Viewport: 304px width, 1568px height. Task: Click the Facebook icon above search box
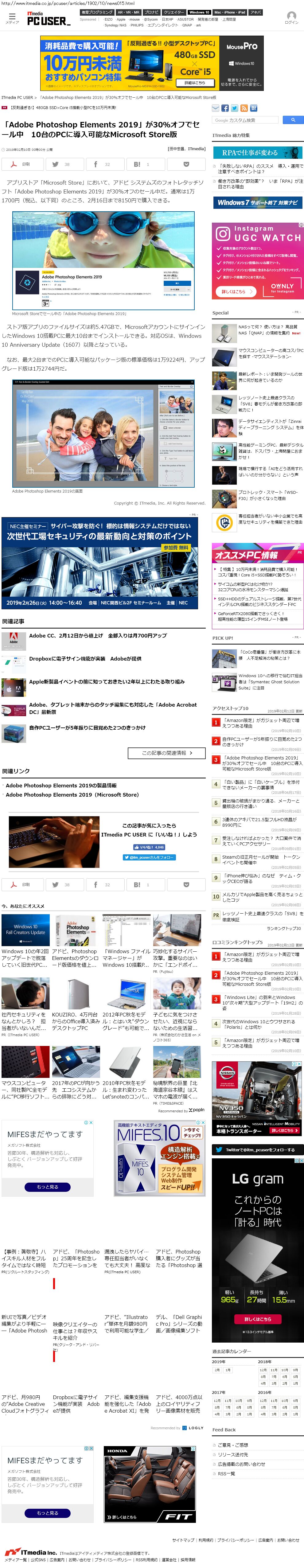(x=225, y=108)
